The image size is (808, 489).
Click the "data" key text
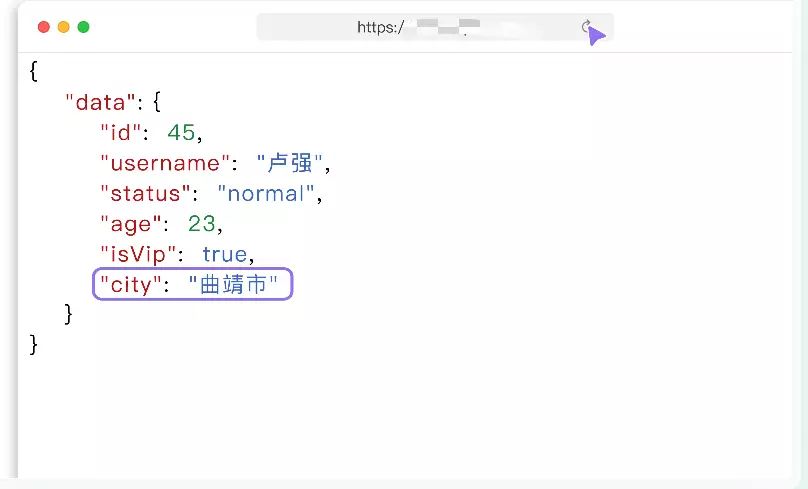point(101,103)
